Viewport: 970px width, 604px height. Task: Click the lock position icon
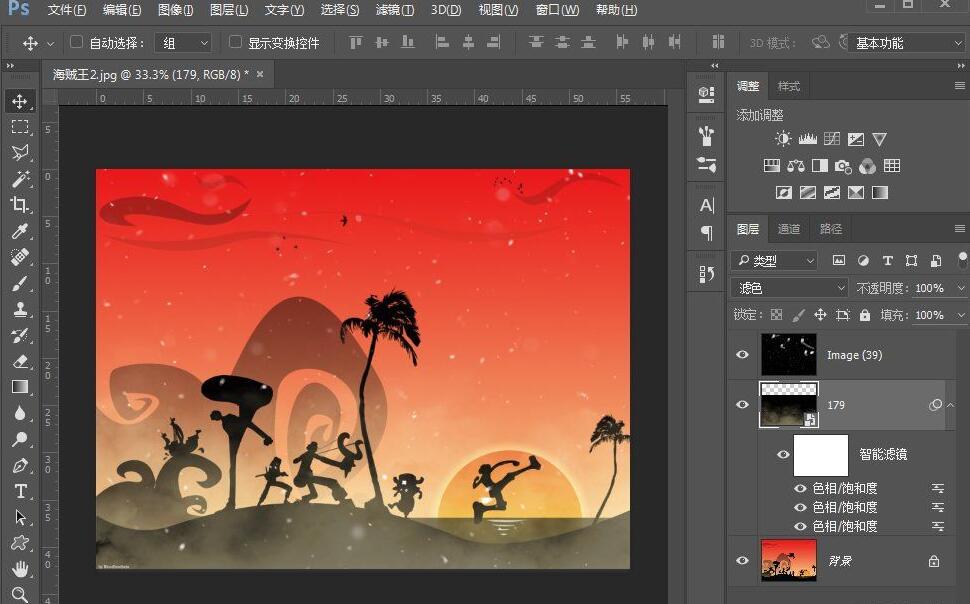820,315
